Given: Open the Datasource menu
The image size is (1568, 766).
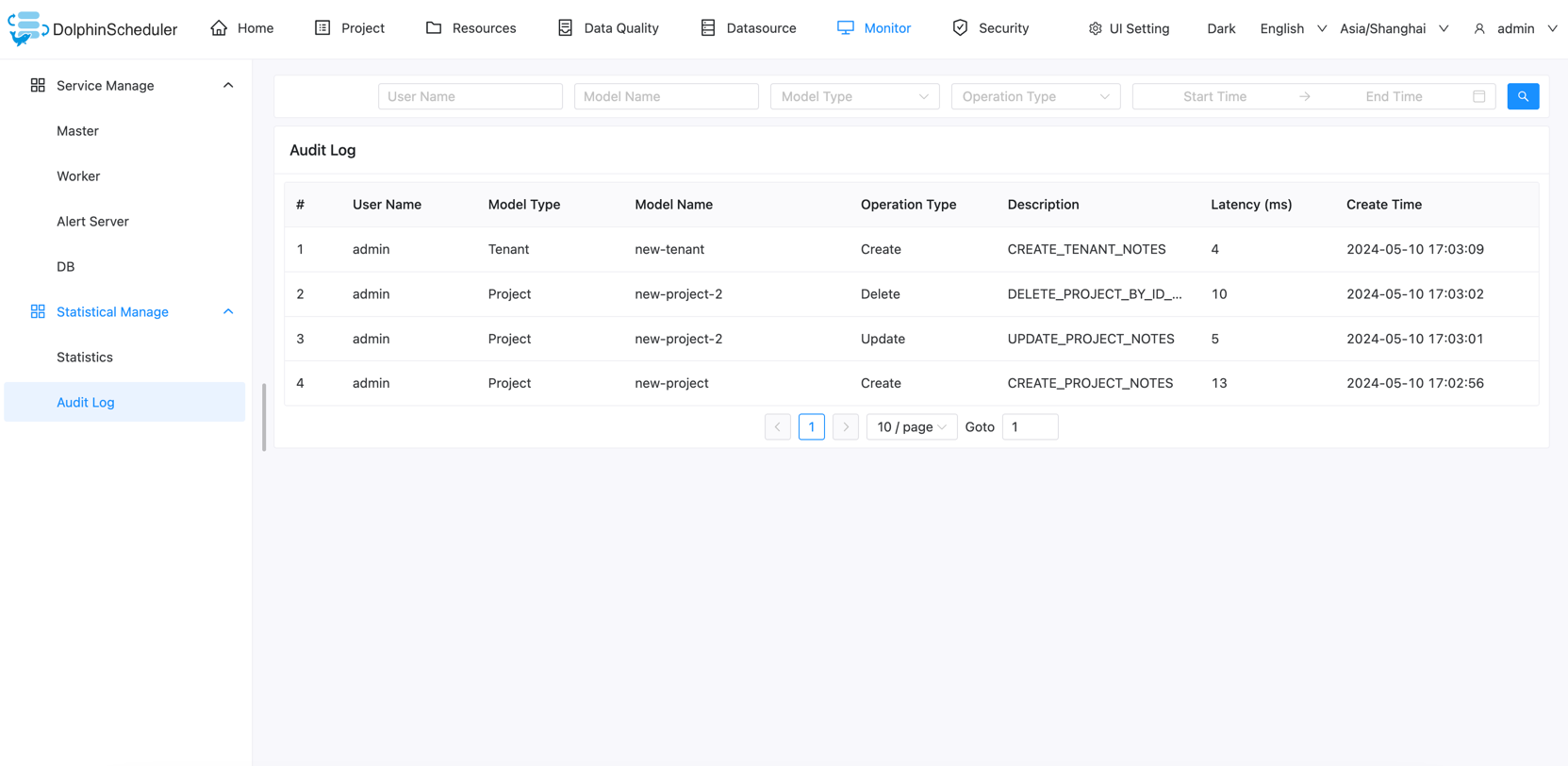Looking at the screenshot, I should coord(749,28).
